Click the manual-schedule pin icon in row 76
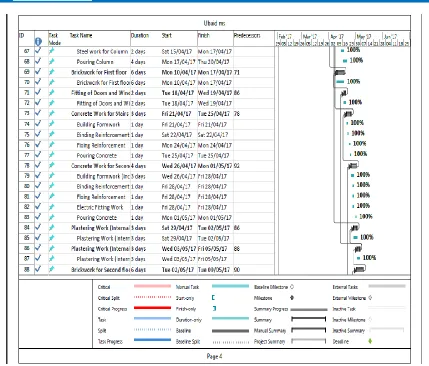 [51, 145]
